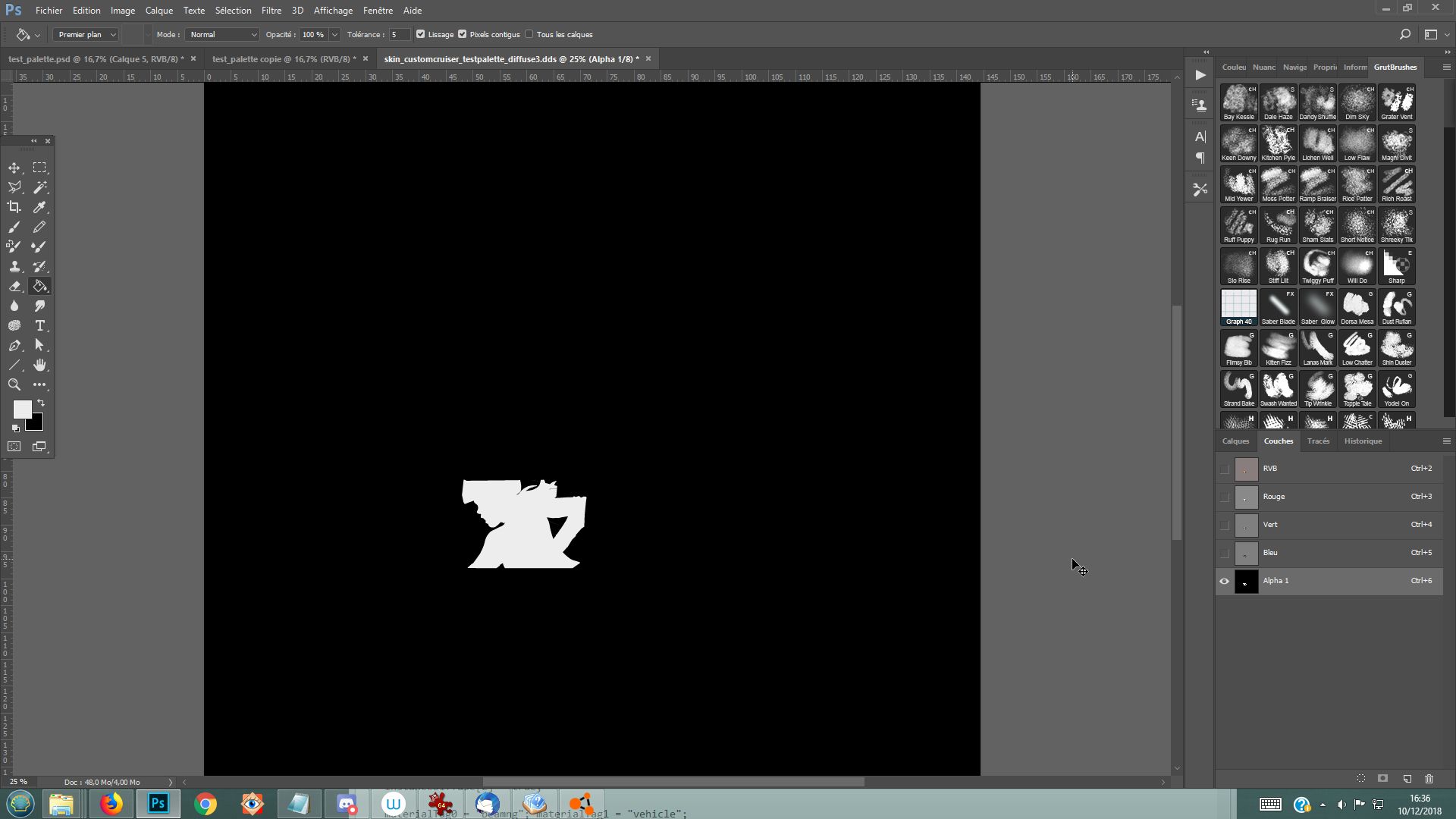Click the background color swatch

(x=36, y=424)
